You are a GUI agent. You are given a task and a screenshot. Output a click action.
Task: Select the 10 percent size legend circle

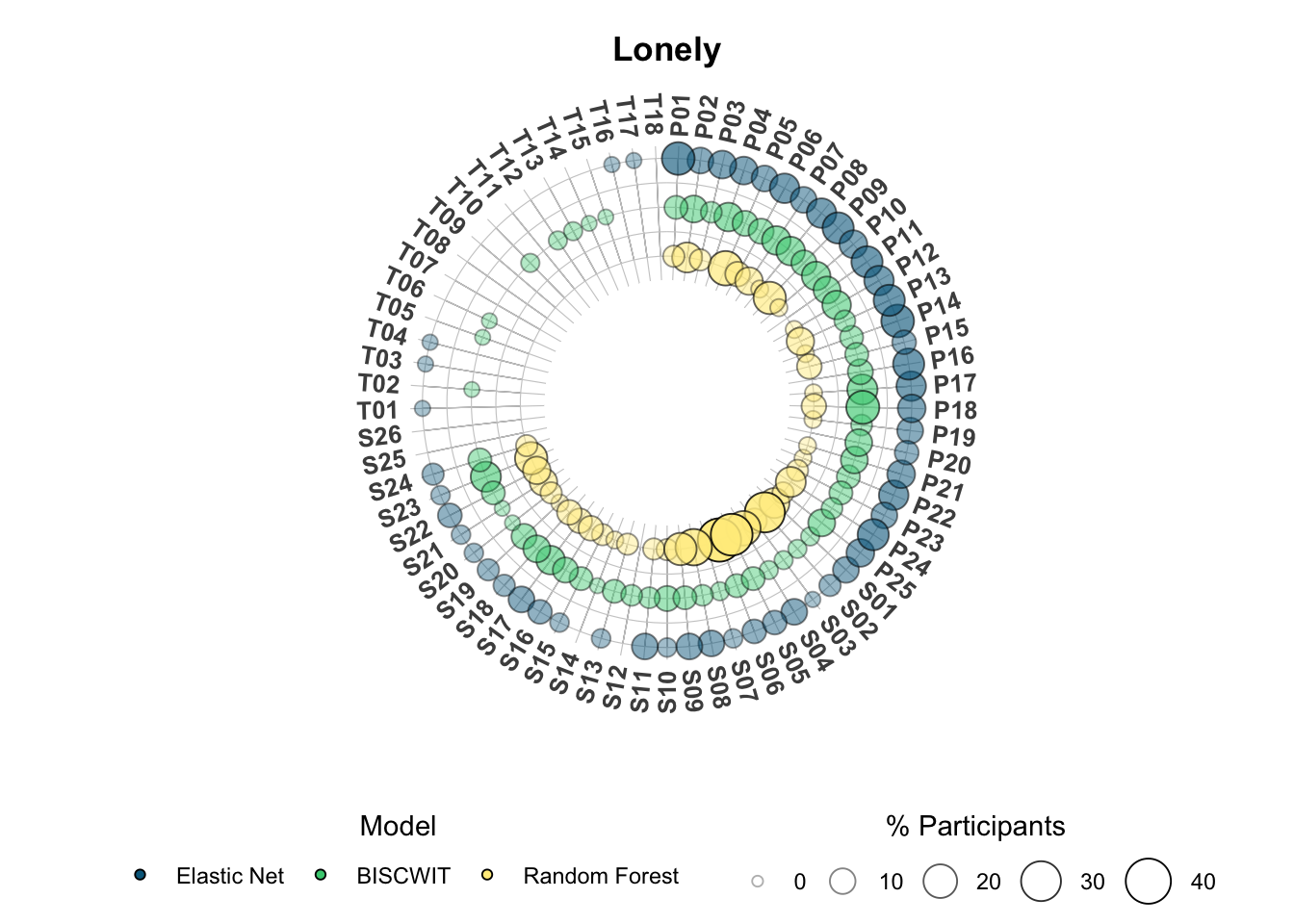[842, 881]
